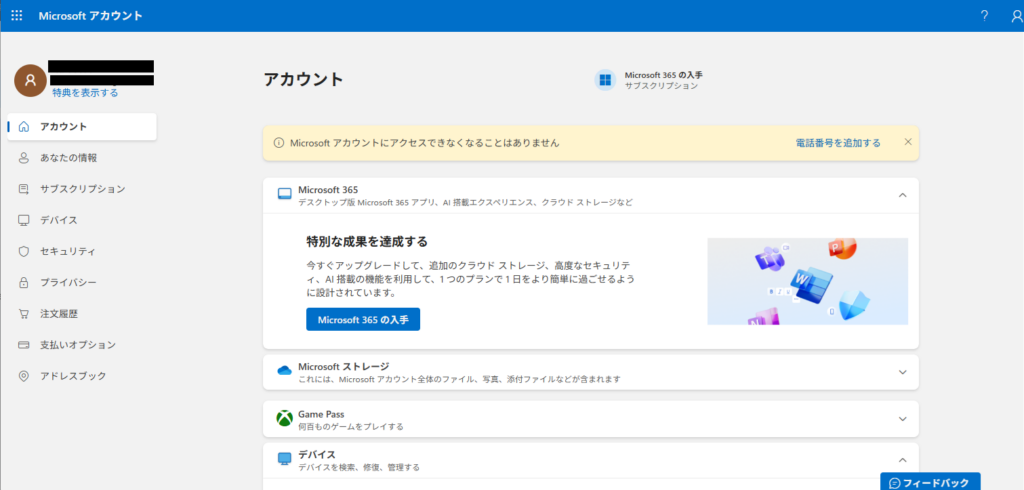This screenshot has width=1024, height=490.
Task: Click the 電話番号を追加する link
Action: click(837, 143)
